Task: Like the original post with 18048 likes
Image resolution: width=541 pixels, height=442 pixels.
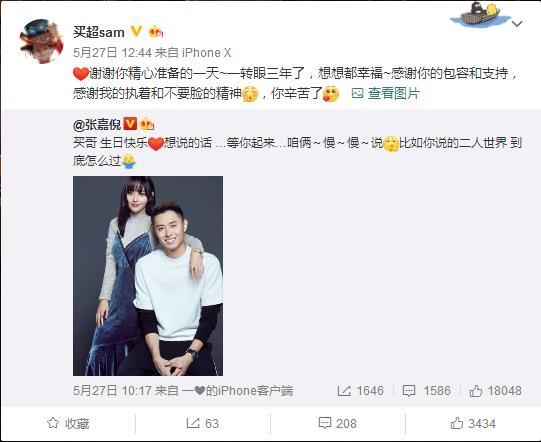Action: pos(495,391)
